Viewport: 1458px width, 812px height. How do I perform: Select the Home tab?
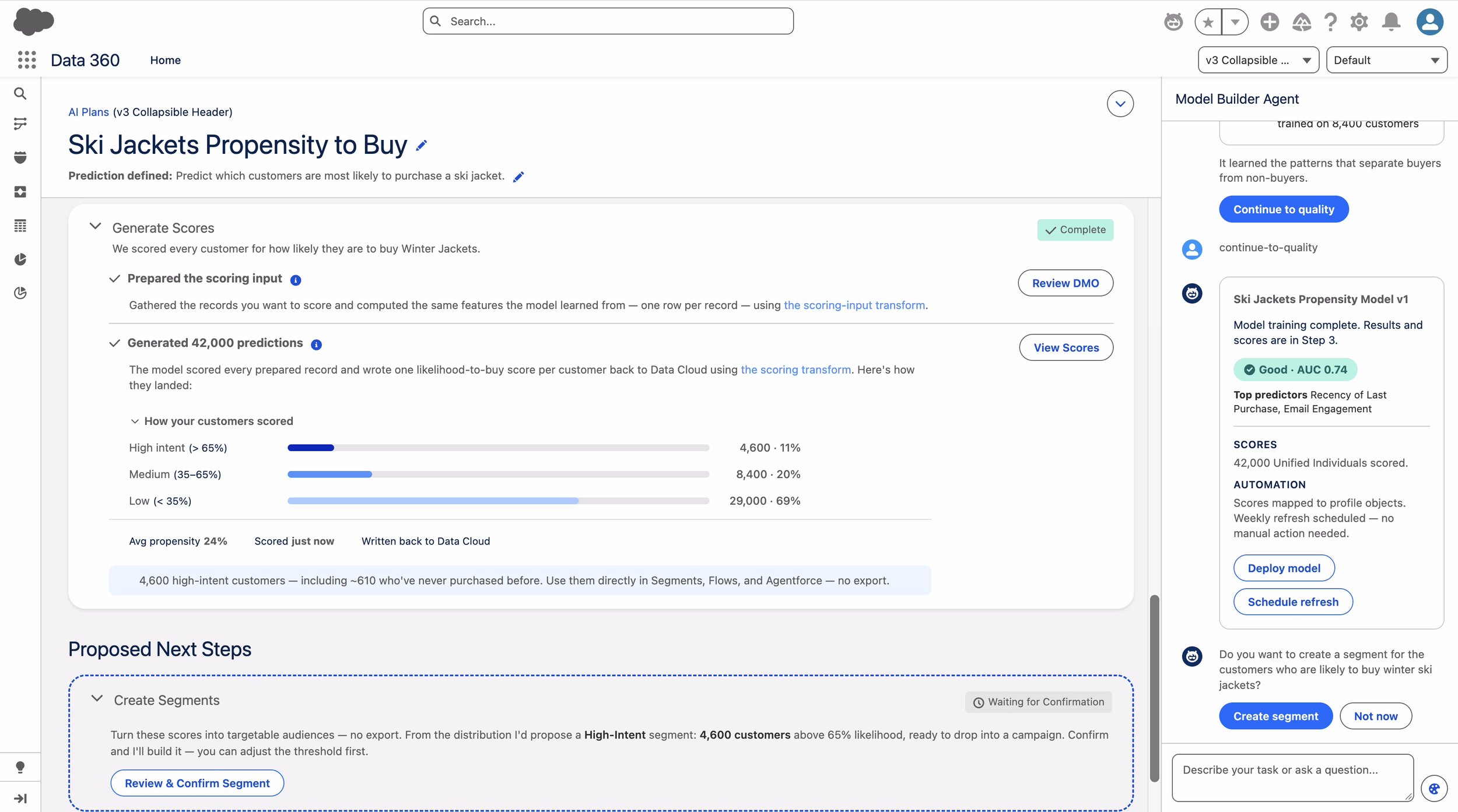(166, 60)
